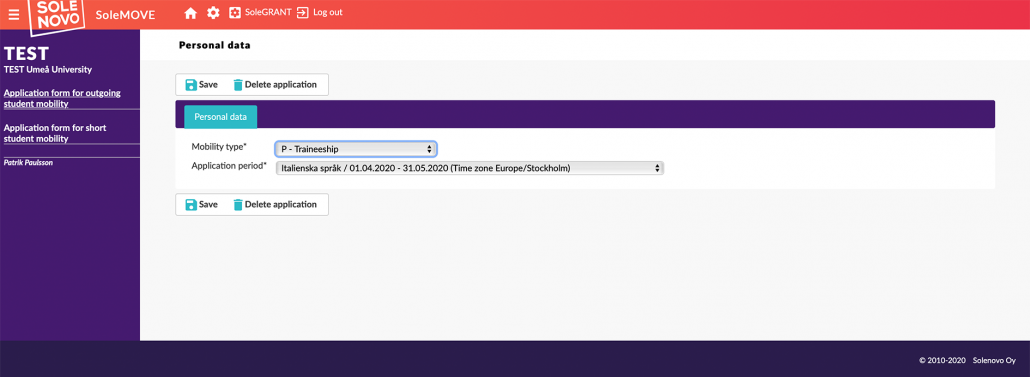Click bottom Delete application button label
This screenshot has height=377, width=1030.
[280, 204]
